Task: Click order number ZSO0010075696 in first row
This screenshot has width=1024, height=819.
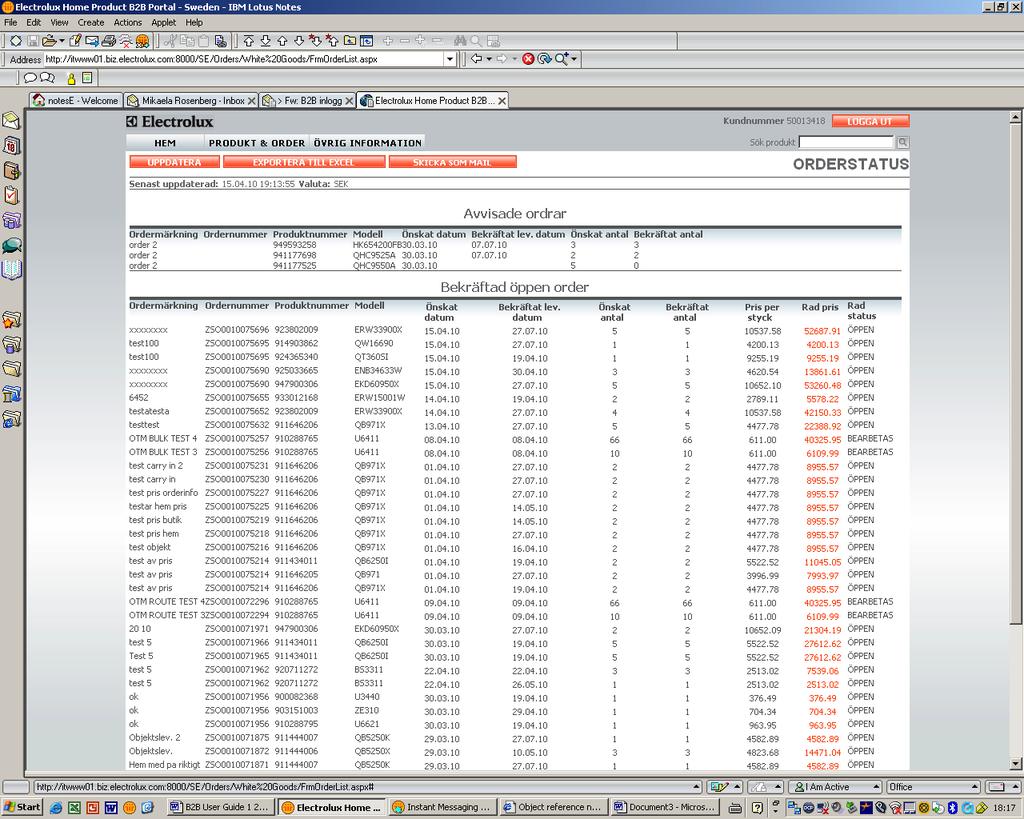Action: point(237,330)
